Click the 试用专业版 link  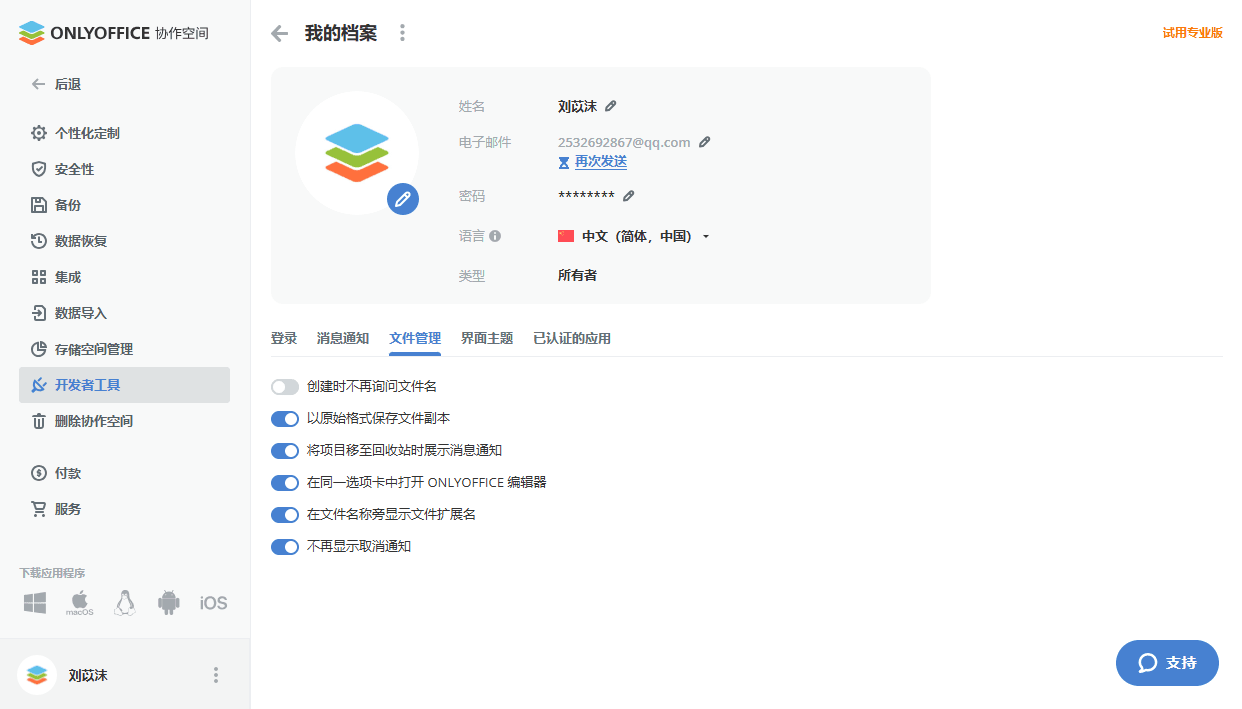(x=1192, y=33)
